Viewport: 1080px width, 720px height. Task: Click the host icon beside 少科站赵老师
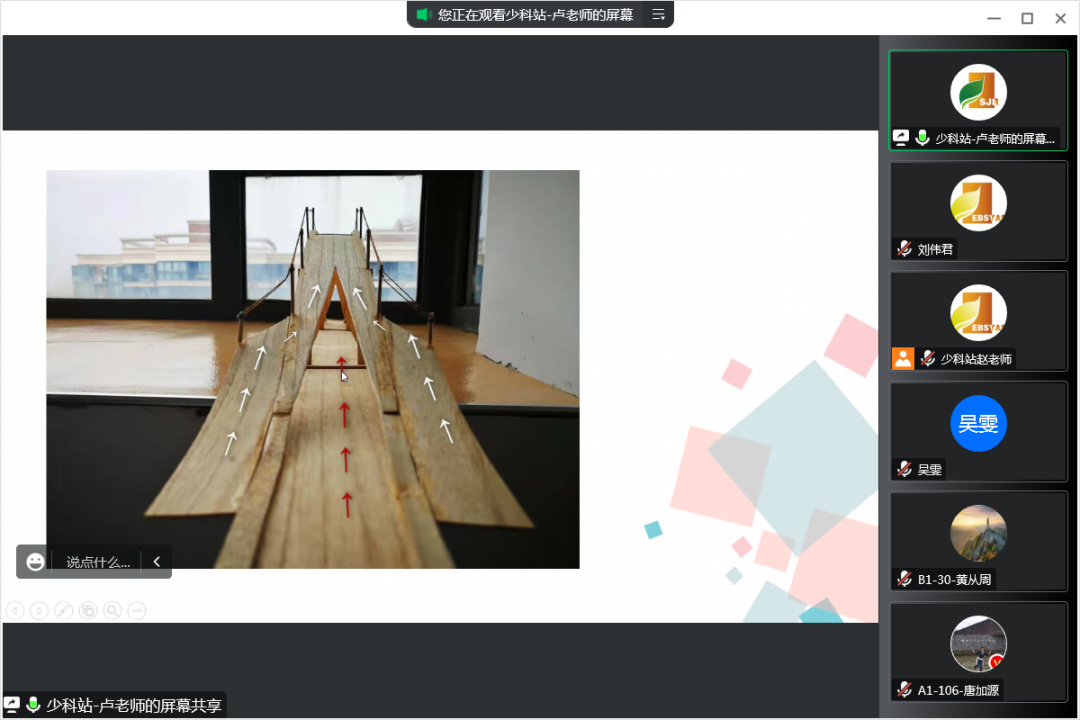[x=903, y=359]
